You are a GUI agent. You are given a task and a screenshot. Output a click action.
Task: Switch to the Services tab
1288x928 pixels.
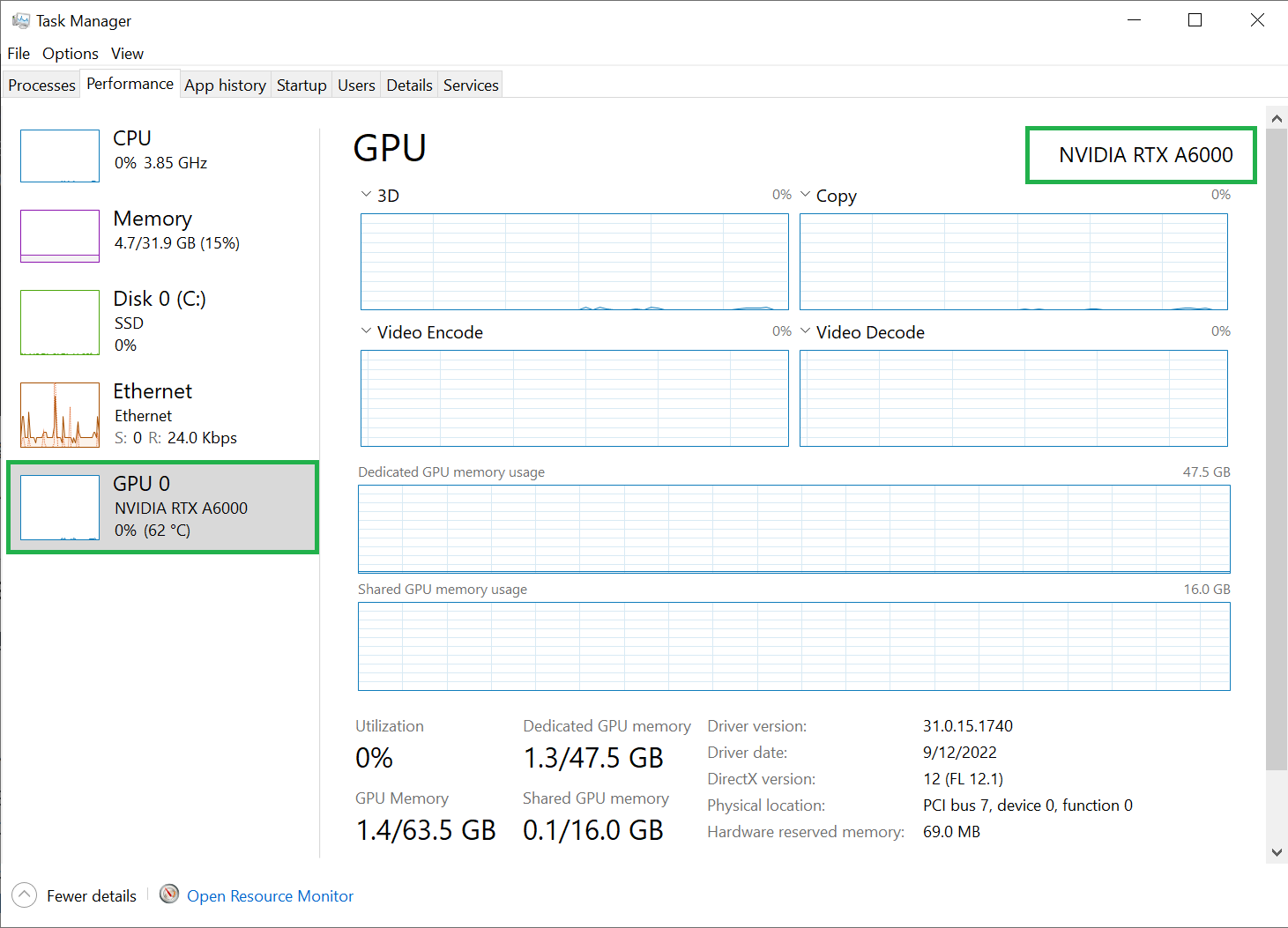[470, 84]
